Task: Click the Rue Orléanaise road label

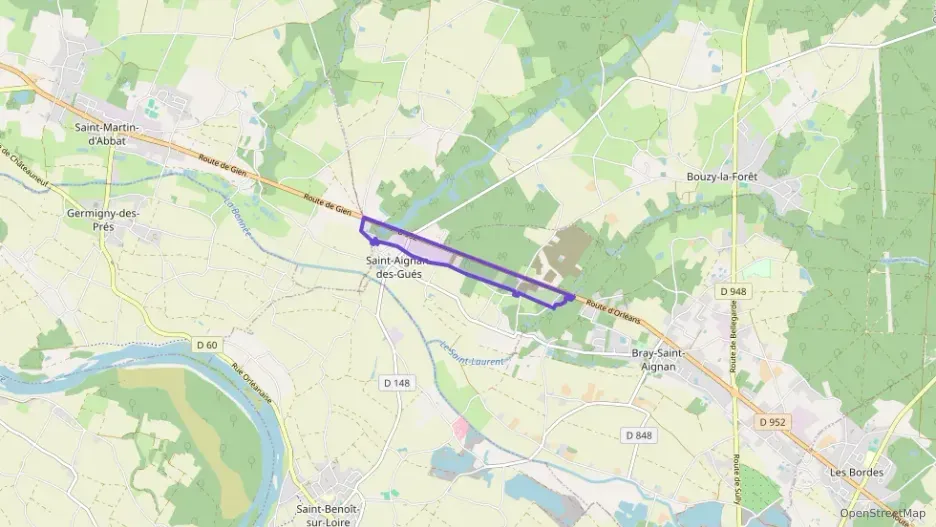Action: (252, 383)
